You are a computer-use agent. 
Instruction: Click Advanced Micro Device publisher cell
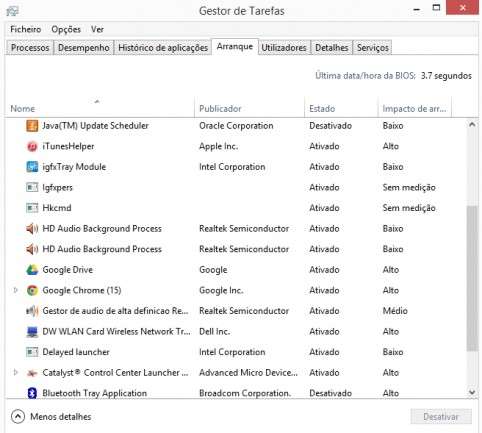(248, 373)
